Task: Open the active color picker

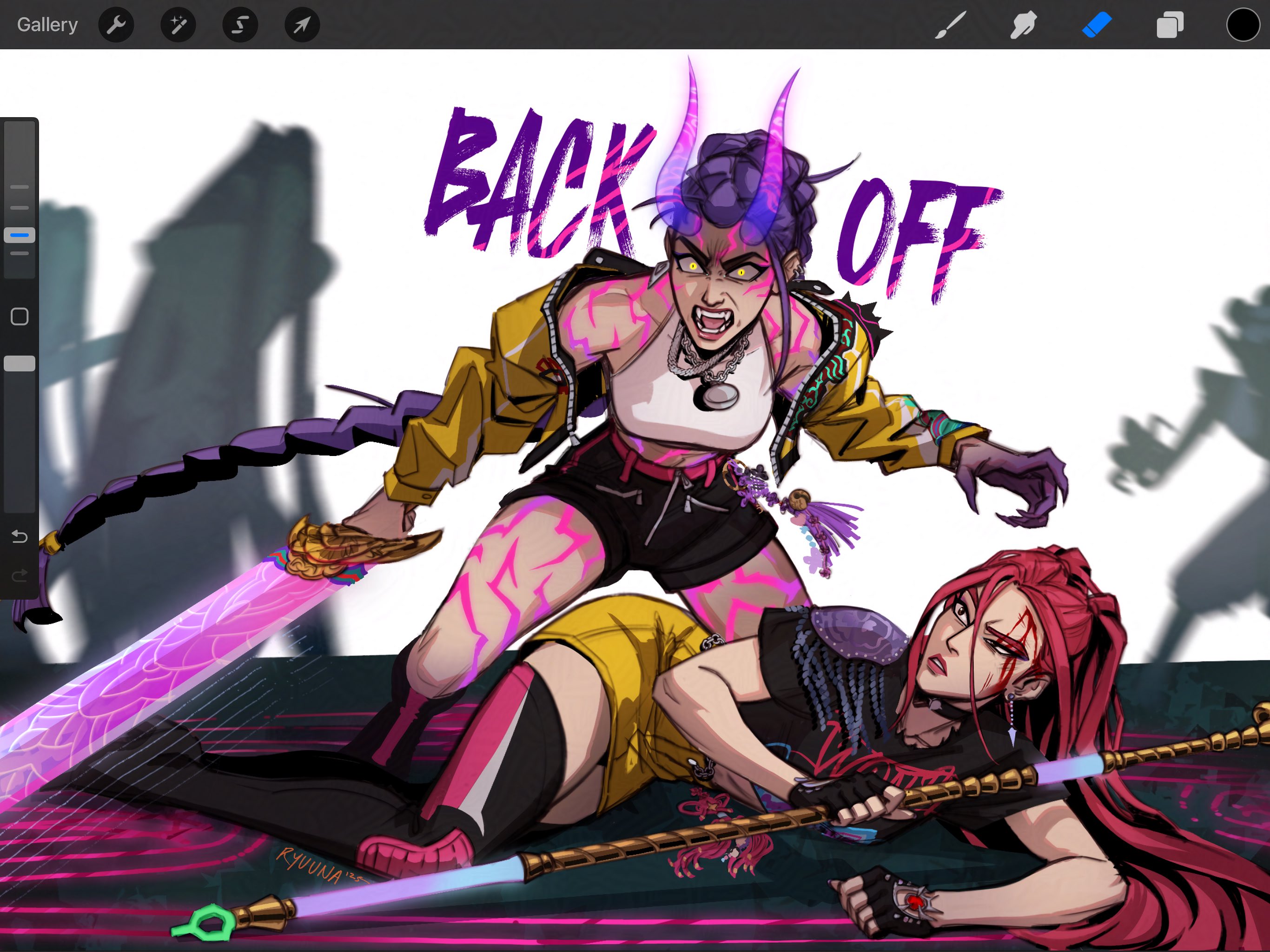Action: pyautogui.click(x=1243, y=25)
